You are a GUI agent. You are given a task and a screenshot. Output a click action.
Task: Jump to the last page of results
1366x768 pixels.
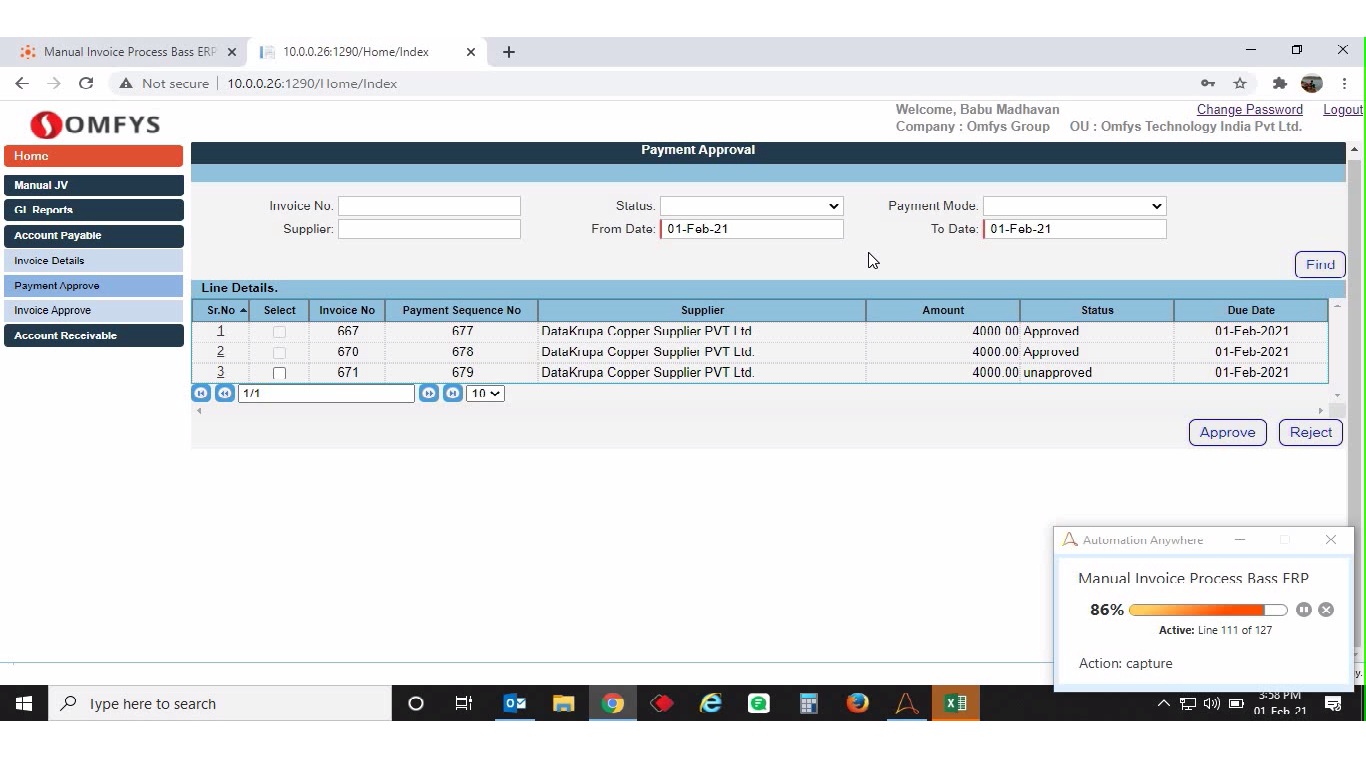(453, 394)
